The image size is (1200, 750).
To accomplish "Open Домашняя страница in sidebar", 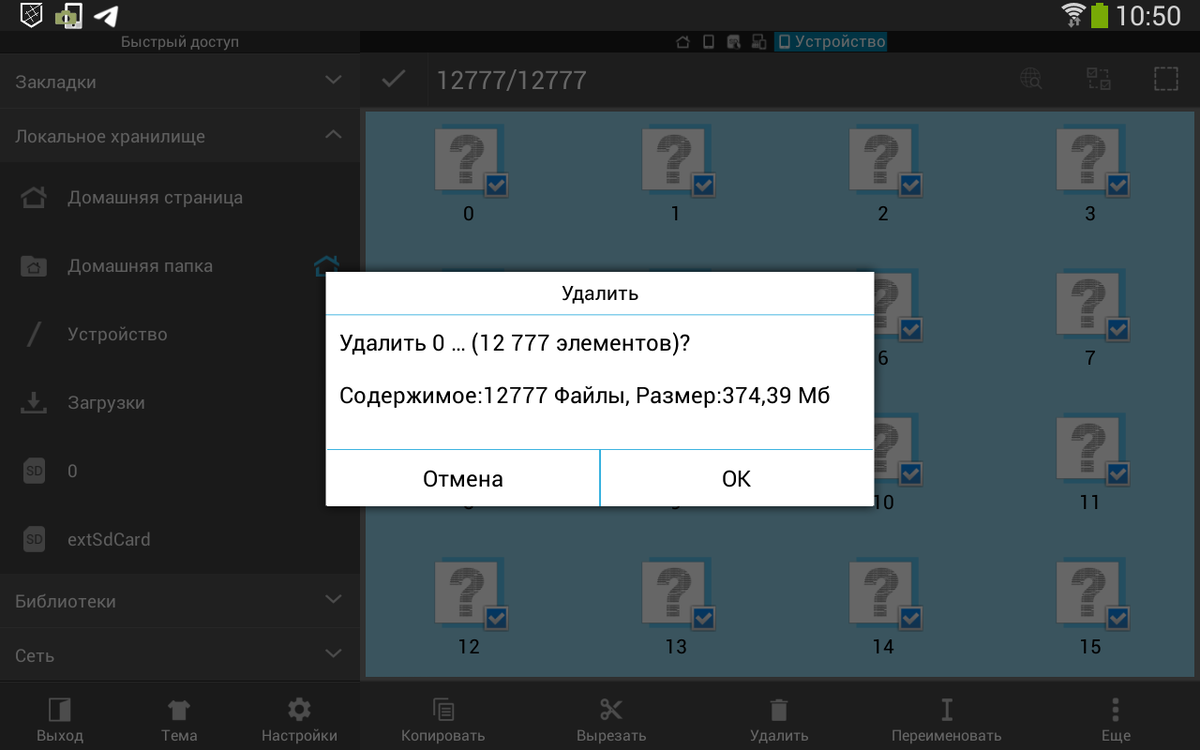I will [x=180, y=198].
